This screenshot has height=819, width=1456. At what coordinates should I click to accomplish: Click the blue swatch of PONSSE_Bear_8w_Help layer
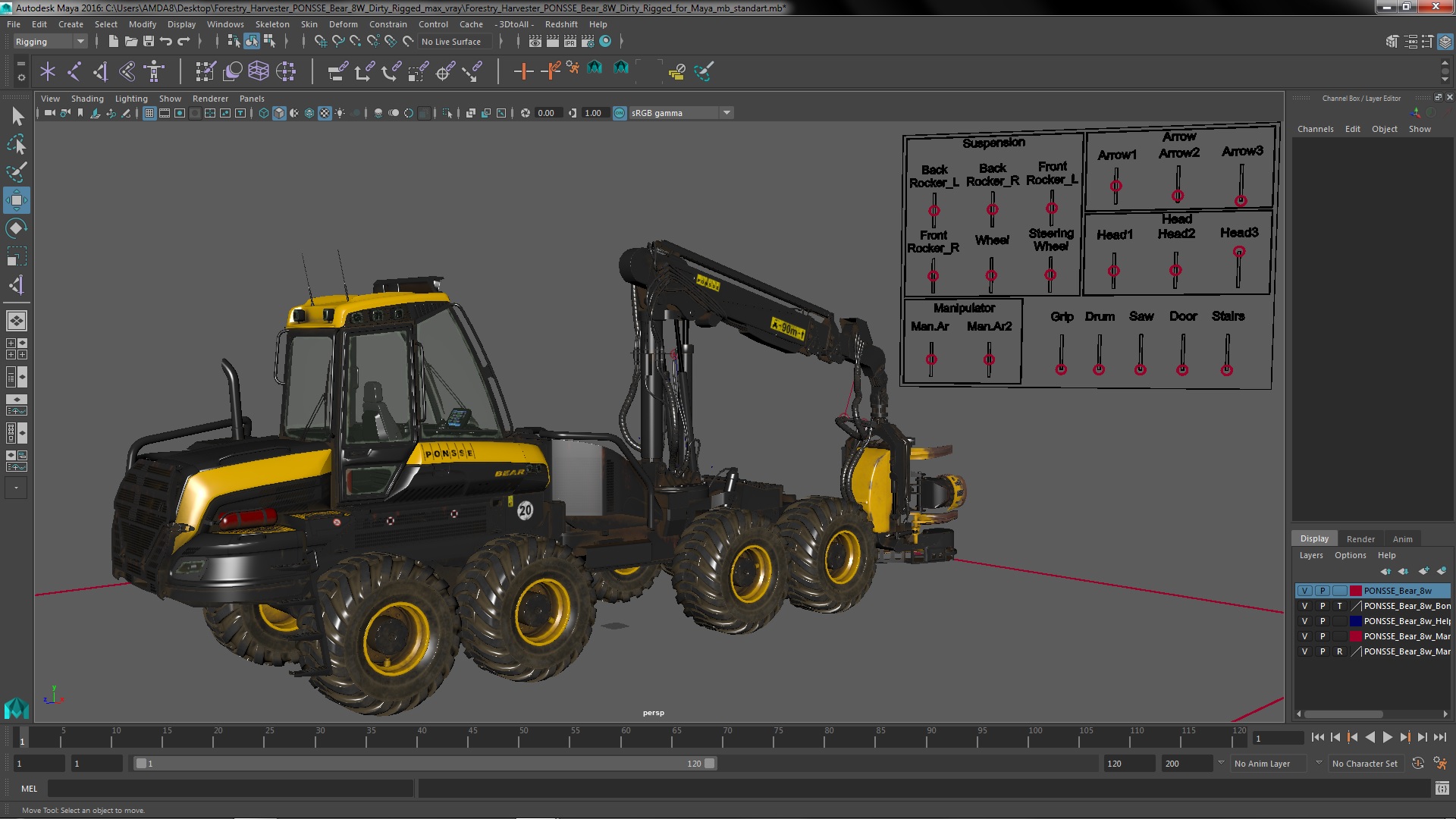pyautogui.click(x=1355, y=621)
